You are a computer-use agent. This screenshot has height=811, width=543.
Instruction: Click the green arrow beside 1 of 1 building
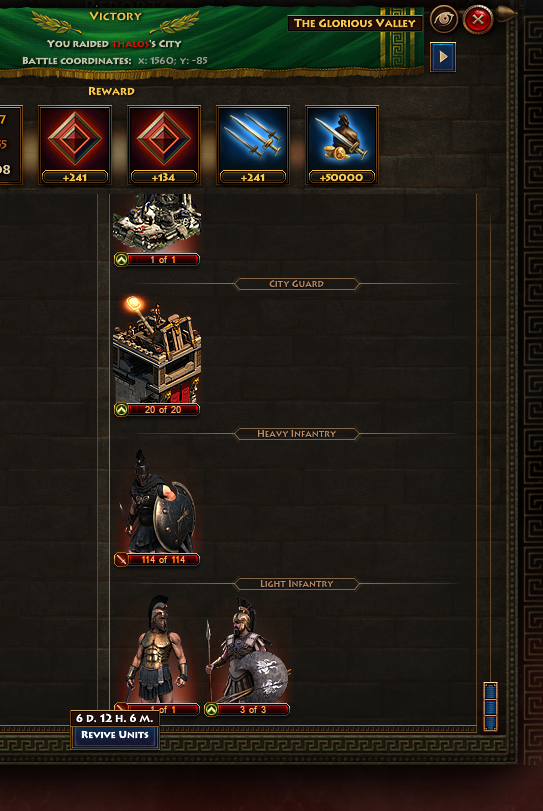121,260
